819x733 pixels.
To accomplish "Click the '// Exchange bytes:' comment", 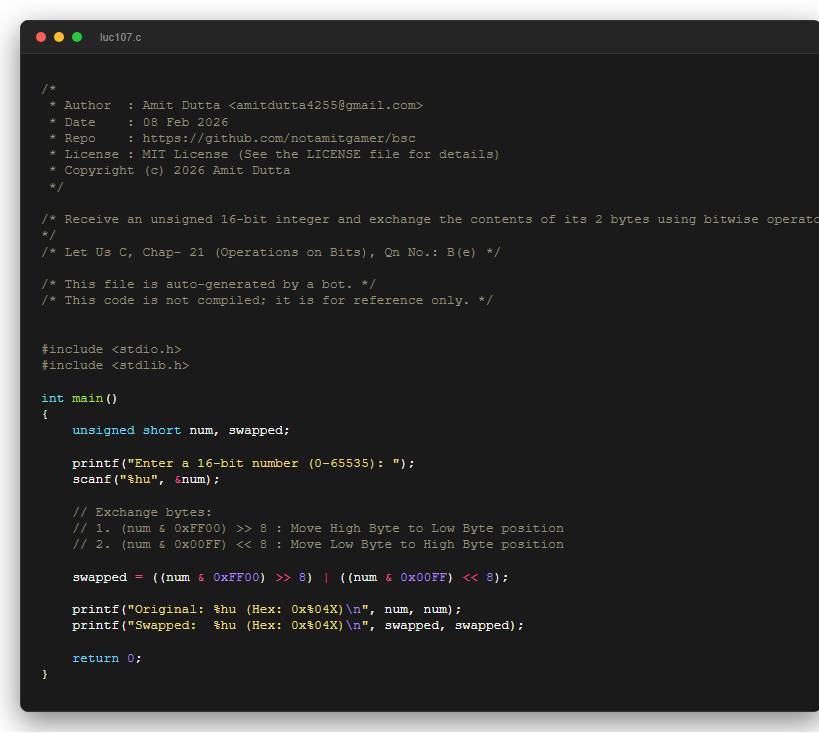I will point(142,513).
